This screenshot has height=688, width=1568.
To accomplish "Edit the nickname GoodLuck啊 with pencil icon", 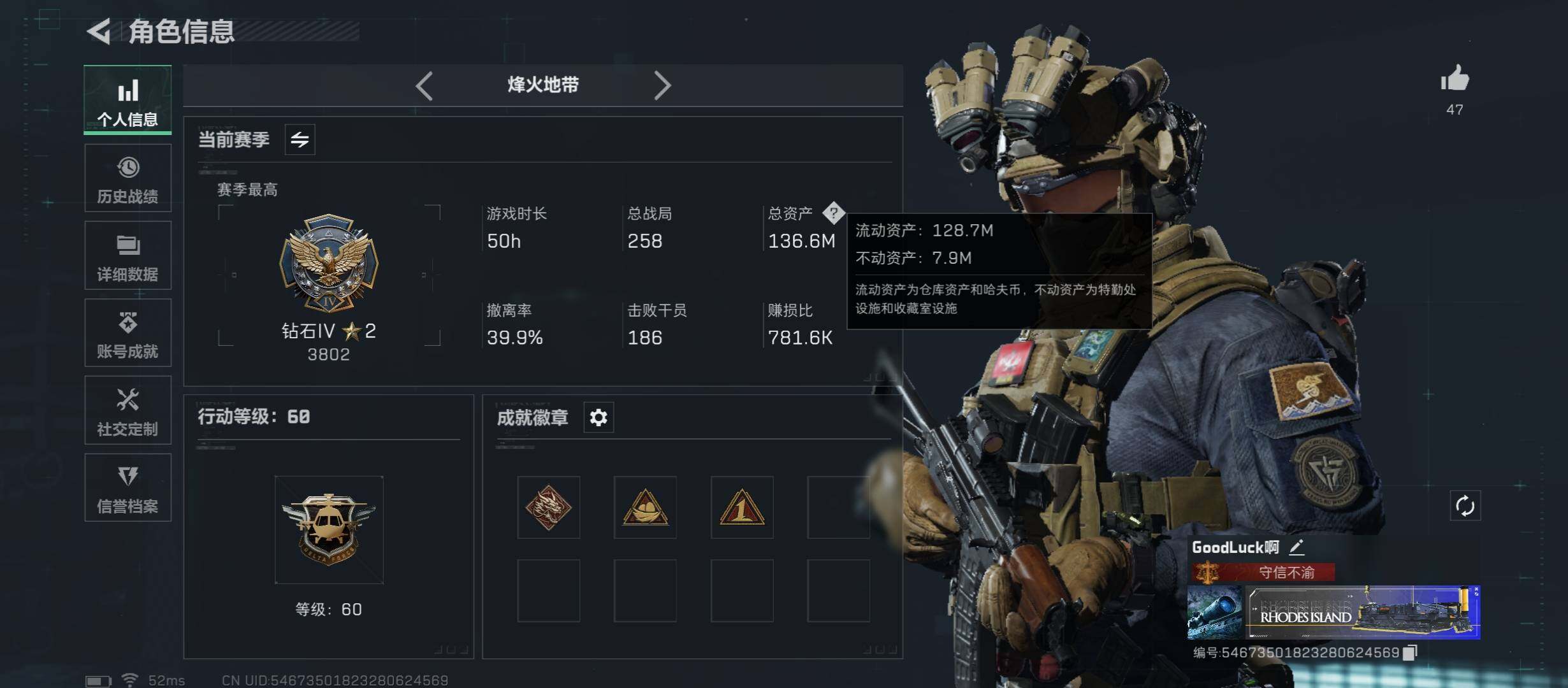I will coord(1296,547).
